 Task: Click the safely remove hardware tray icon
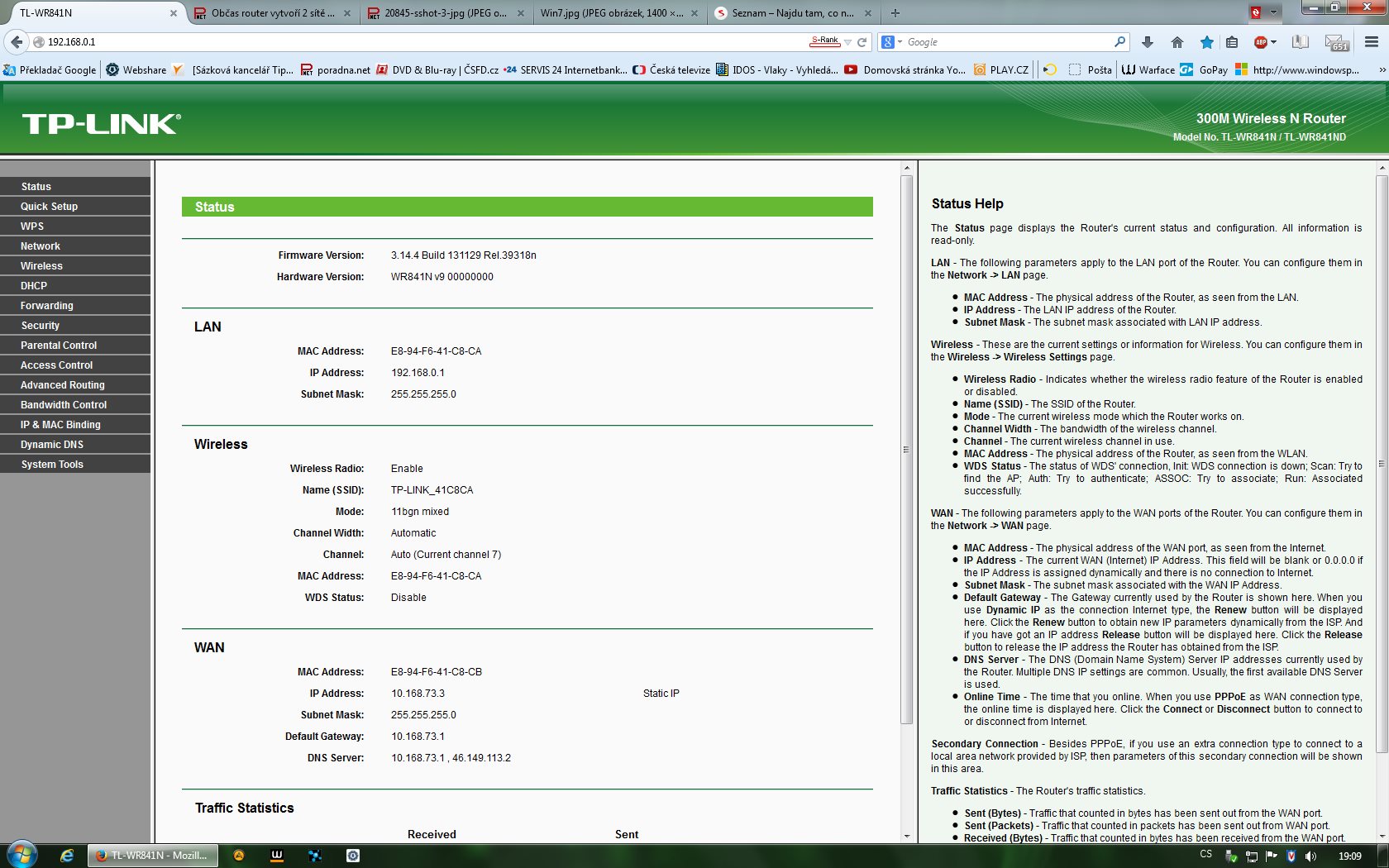(1232, 856)
